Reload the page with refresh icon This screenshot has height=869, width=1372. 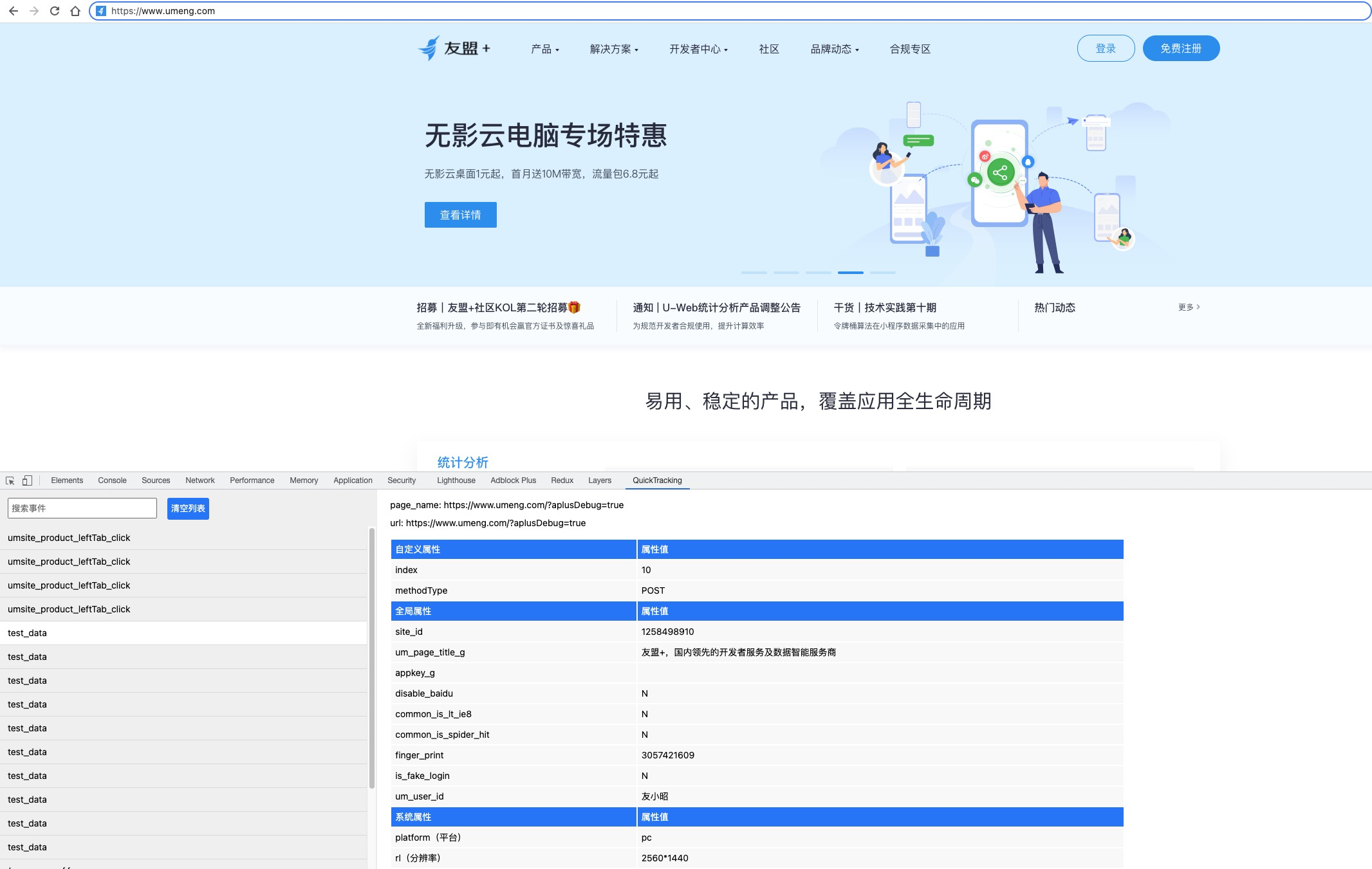[55, 11]
